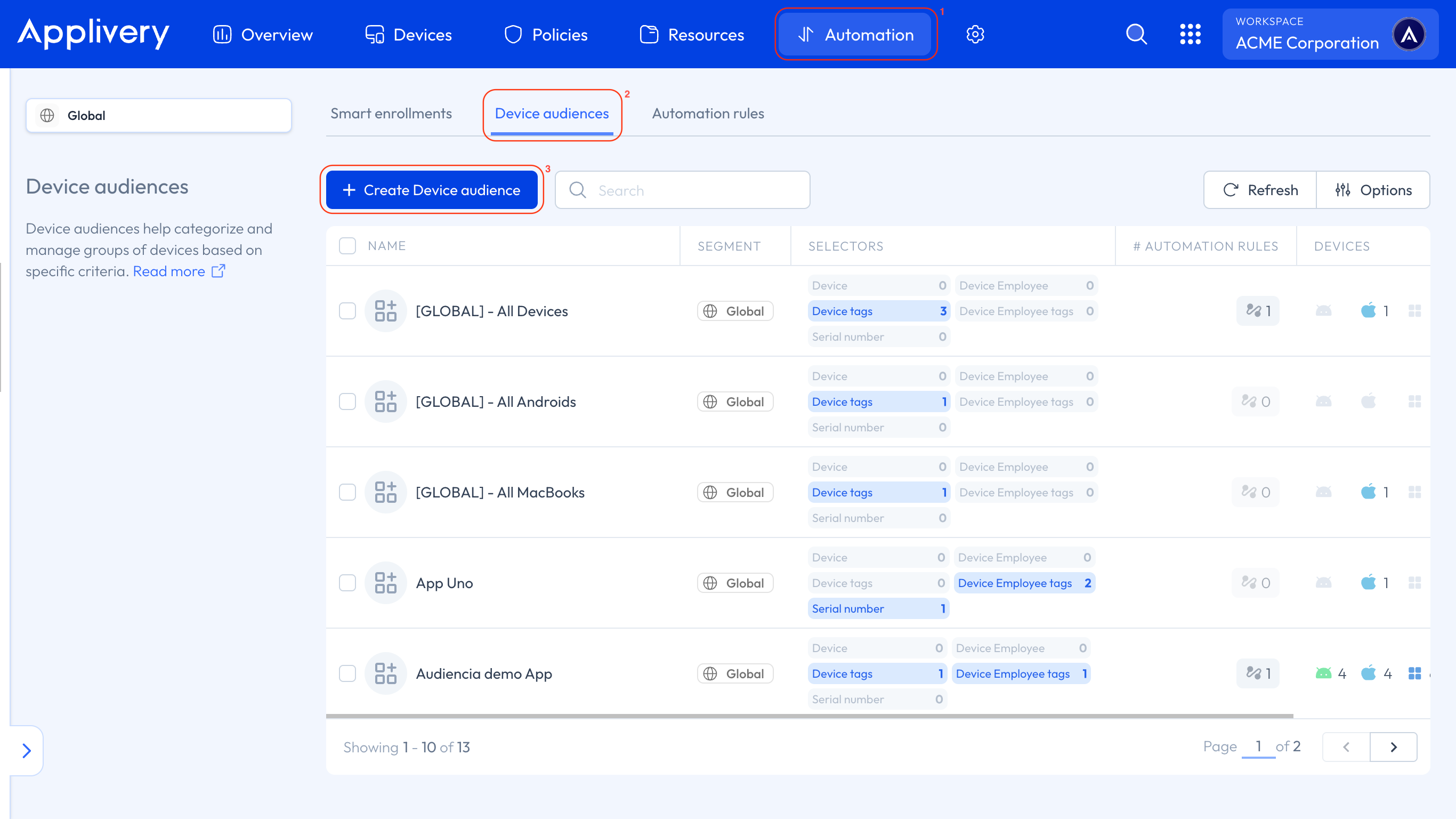Expand the collapsed left sidebar panel
The height and width of the screenshot is (819, 1456).
26,751
